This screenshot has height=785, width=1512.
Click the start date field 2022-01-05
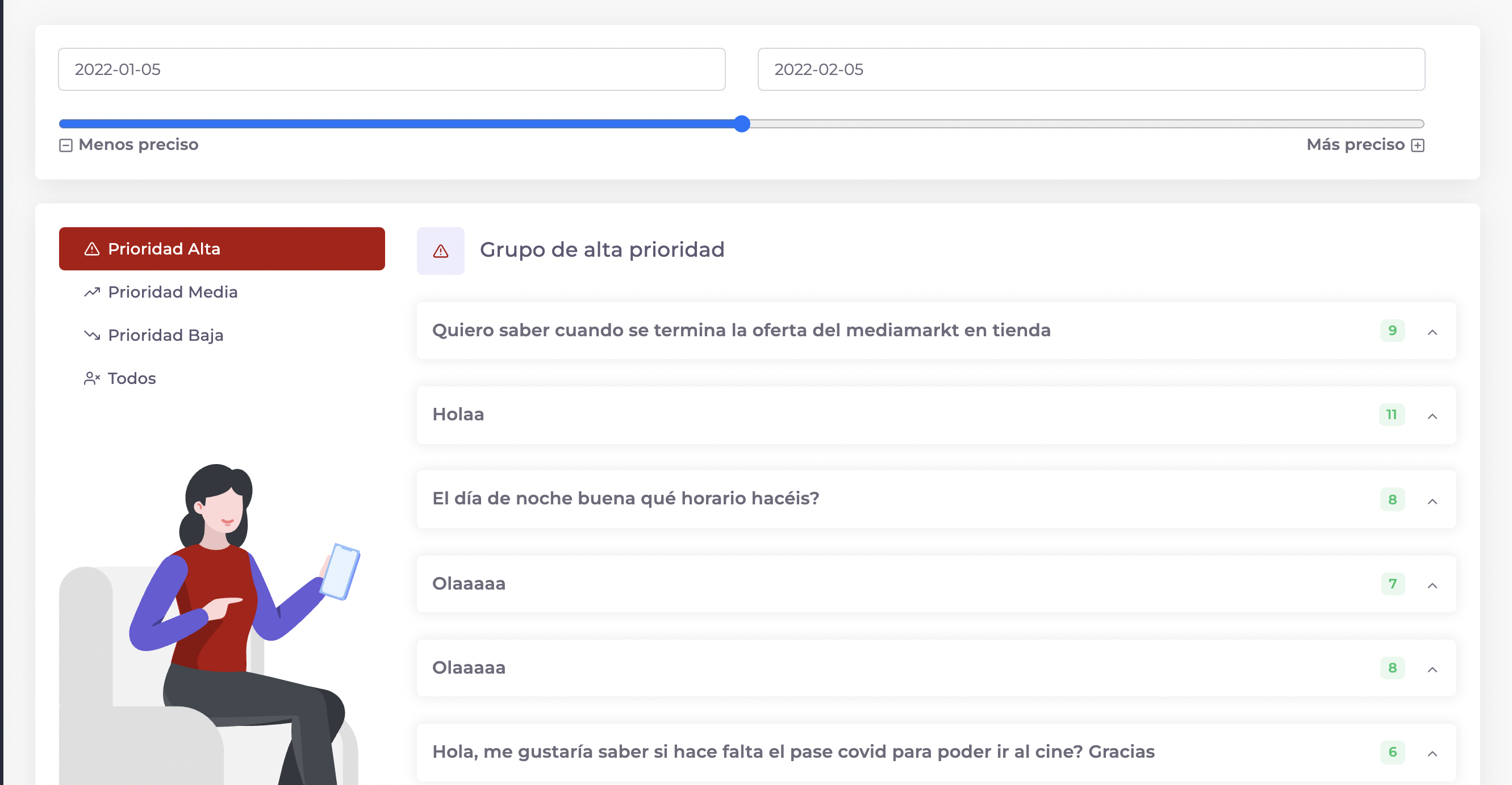point(392,69)
